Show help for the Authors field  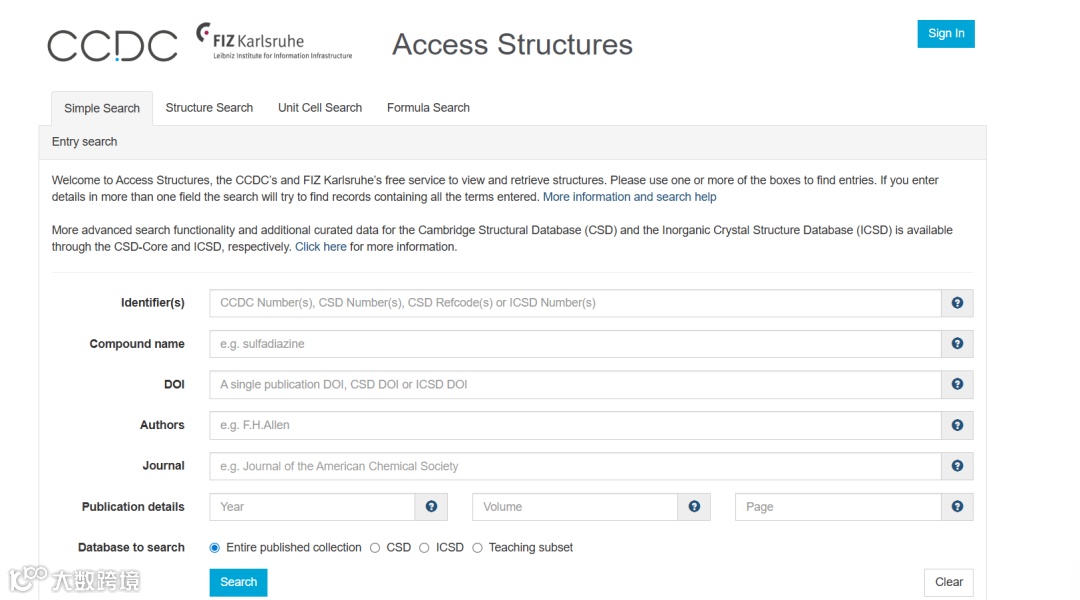(957, 425)
